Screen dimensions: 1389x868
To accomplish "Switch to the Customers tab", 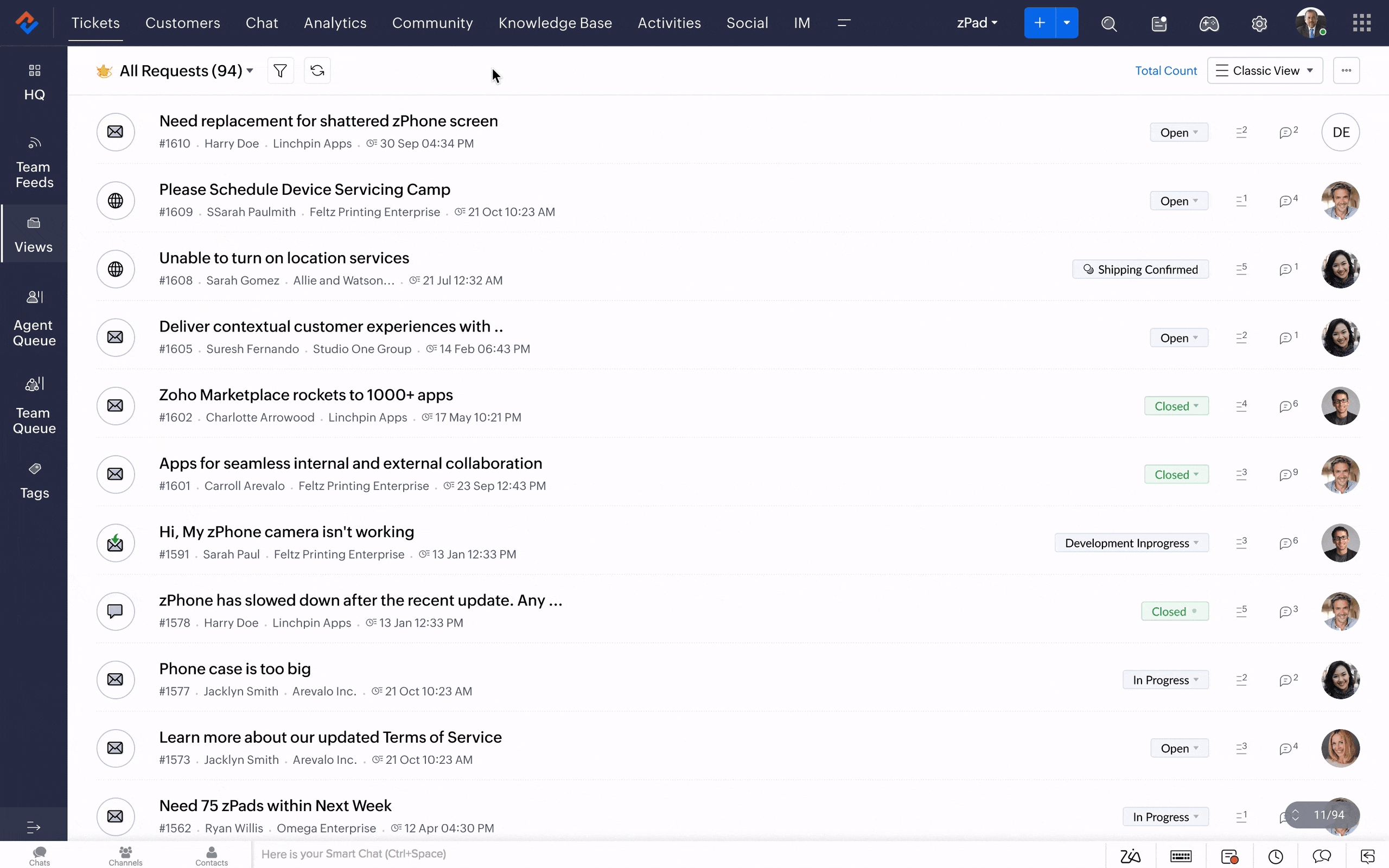I will tap(182, 23).
